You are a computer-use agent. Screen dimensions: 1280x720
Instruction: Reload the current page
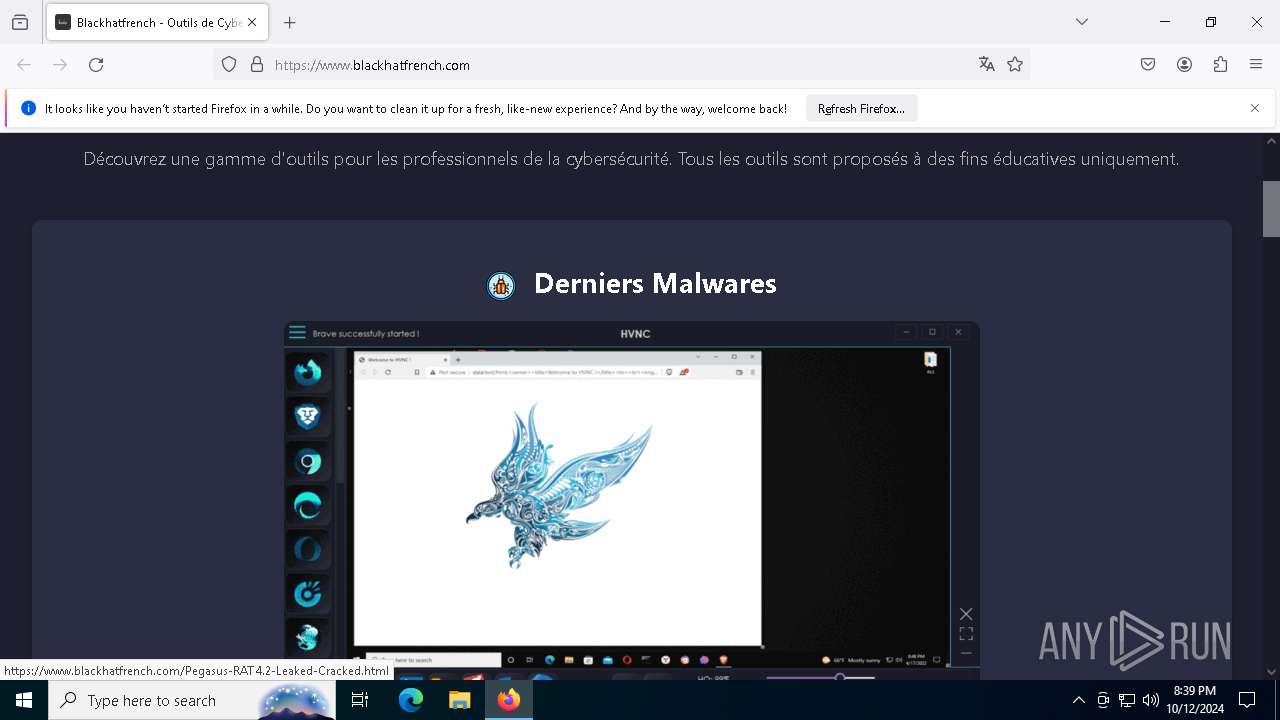[96, 65]
